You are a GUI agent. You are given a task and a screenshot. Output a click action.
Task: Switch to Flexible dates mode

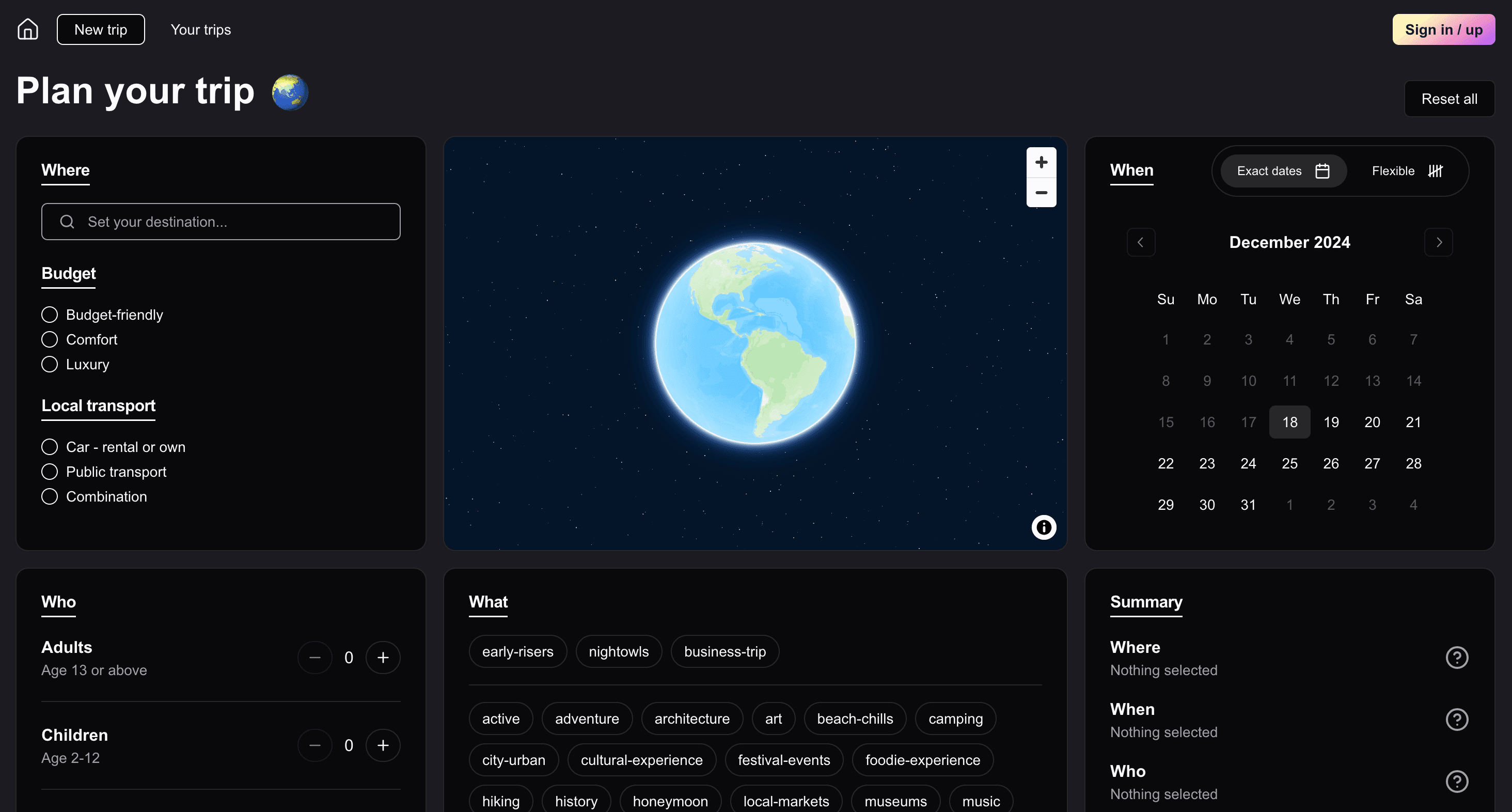tap(1406, 171)
